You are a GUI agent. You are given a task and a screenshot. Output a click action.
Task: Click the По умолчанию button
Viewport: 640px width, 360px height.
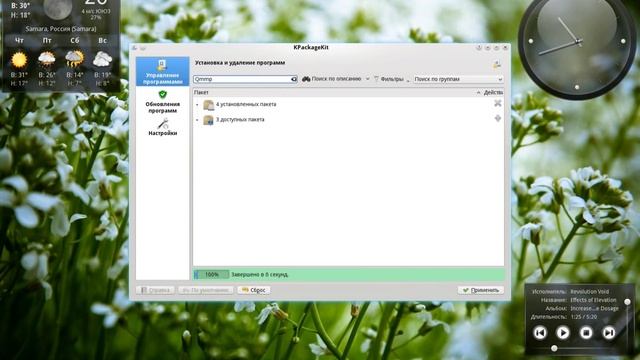[206, 290]
